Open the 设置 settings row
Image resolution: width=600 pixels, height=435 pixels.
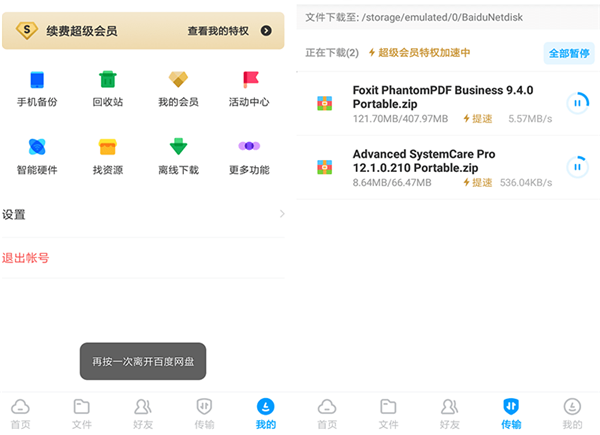click(143, 214)
